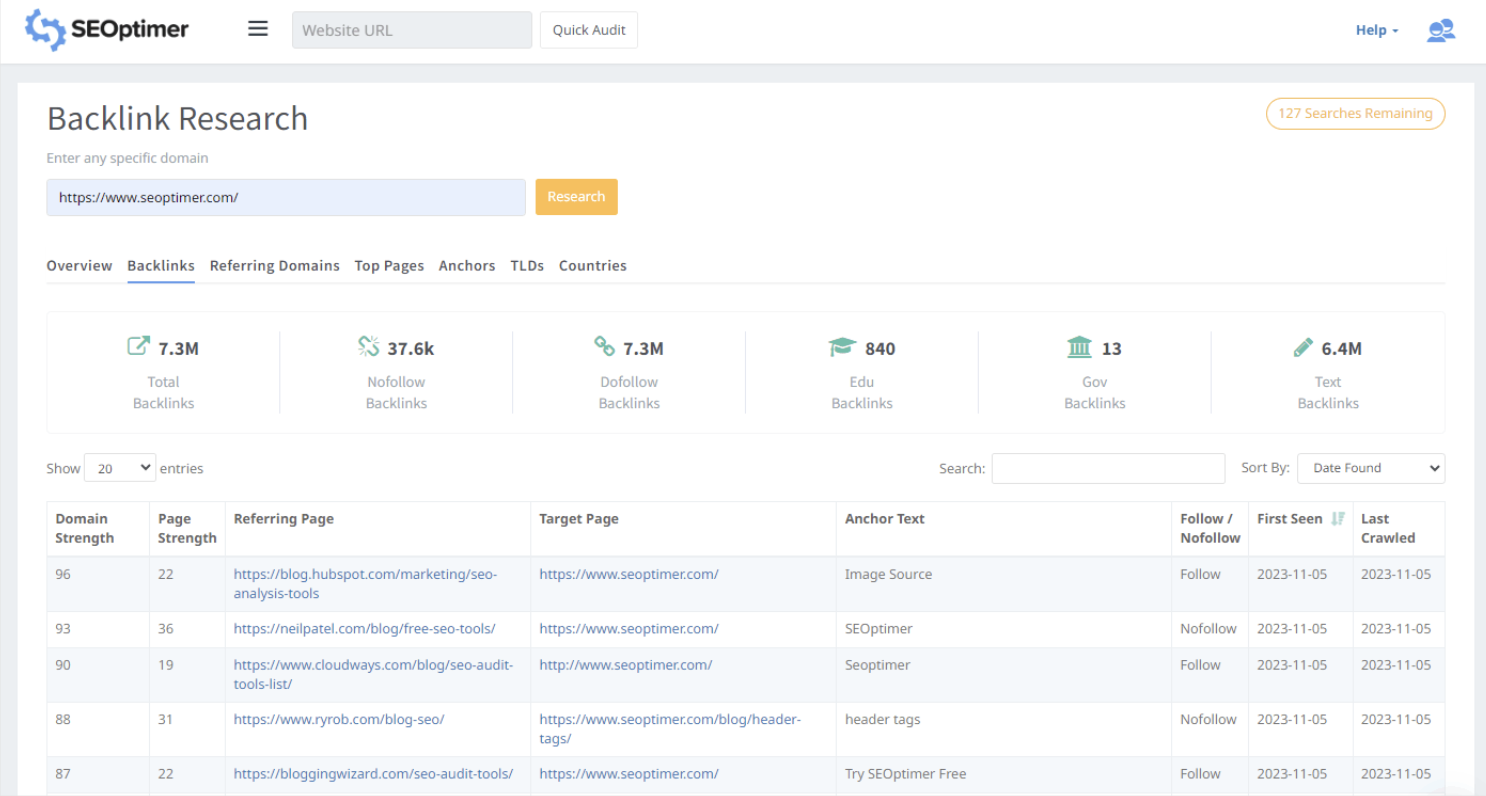Click the backlinks table Search field
The width and height of the screenshot is (1486, 796).
(1108, 468)
